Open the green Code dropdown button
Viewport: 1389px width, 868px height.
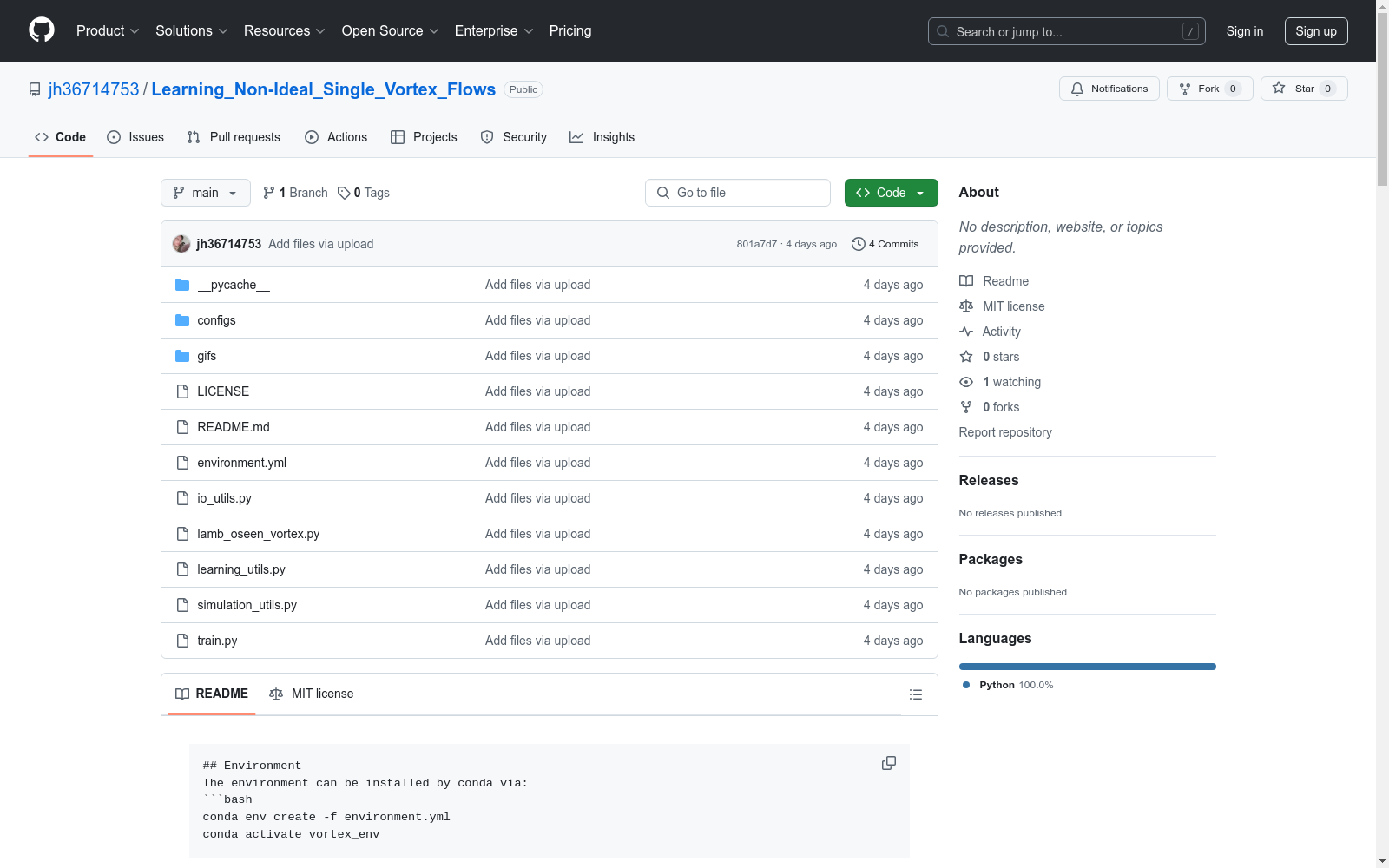point(891,193)
